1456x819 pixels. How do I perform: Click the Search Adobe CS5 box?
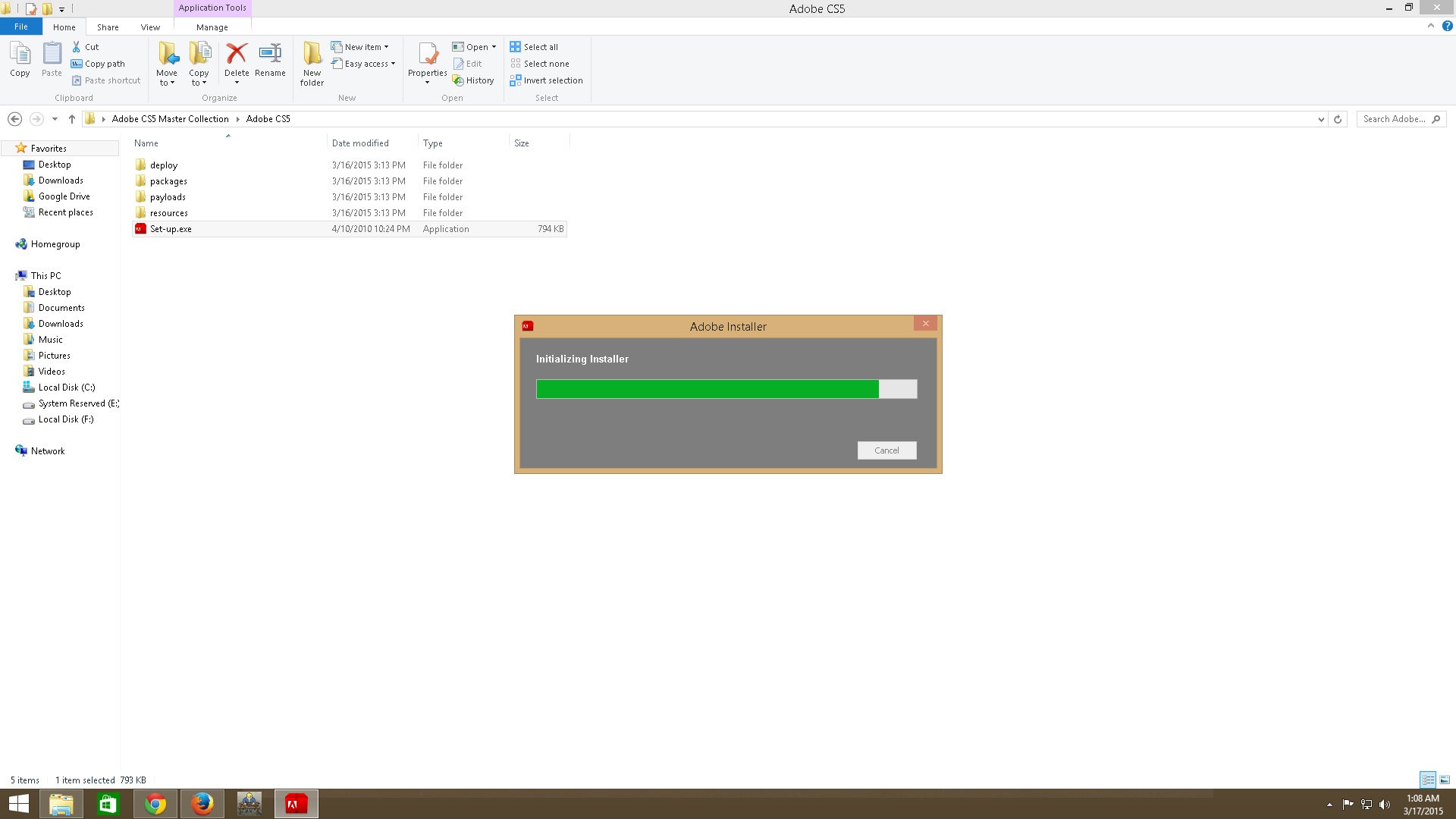[1401, 119]
